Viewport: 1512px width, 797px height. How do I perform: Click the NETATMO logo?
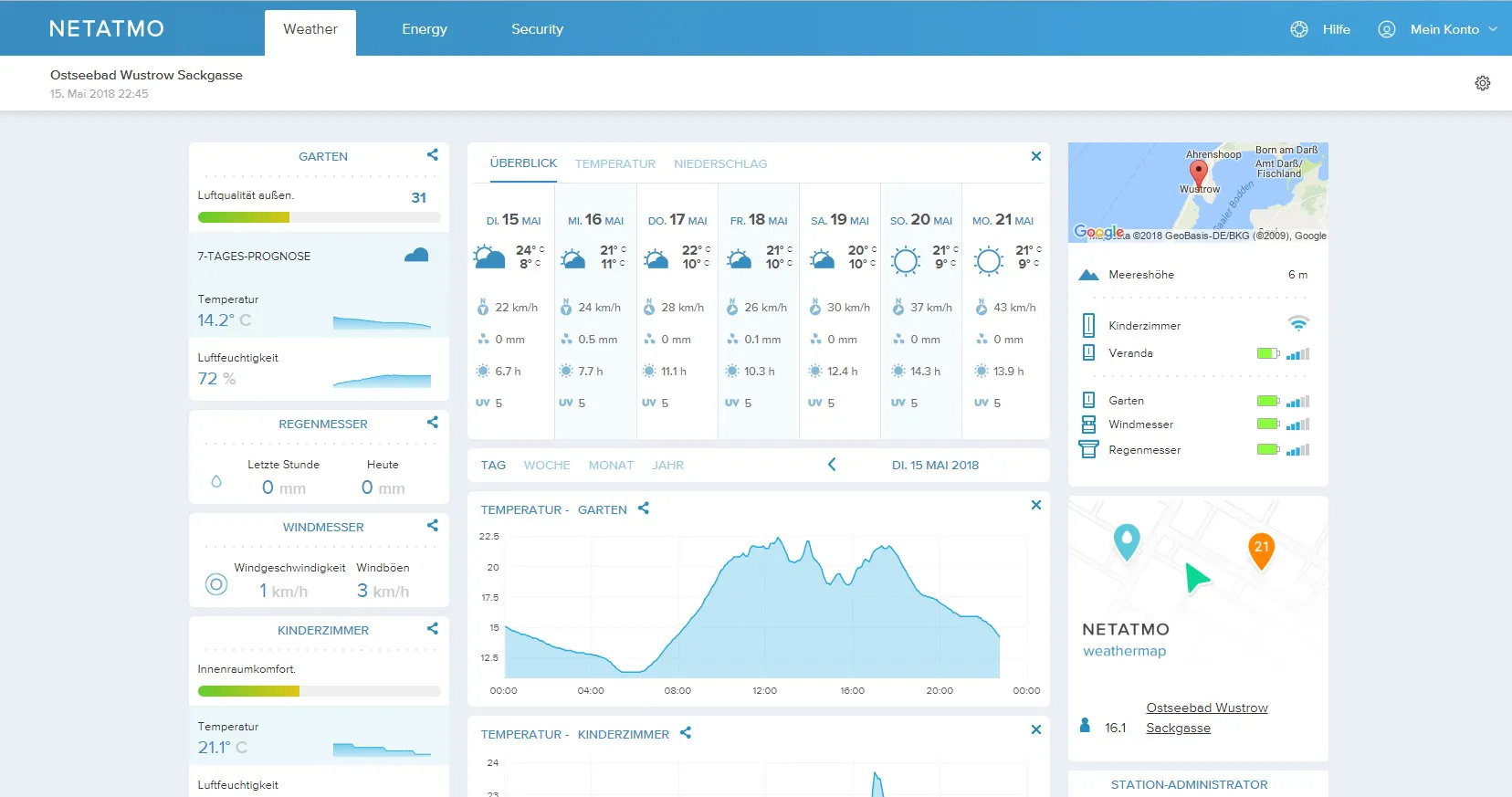click(x=107, y=29)
